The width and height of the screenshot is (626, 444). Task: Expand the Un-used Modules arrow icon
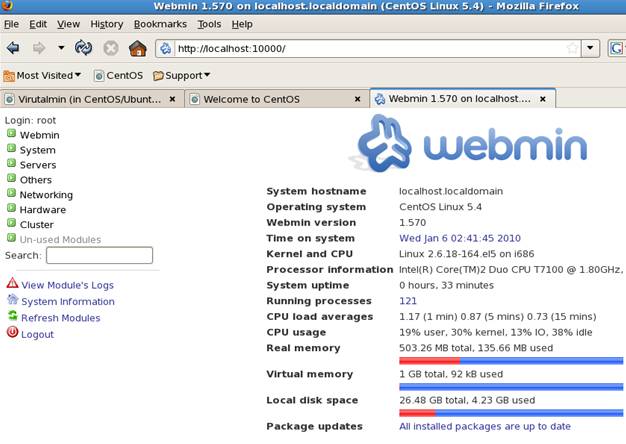click(12, 238)
